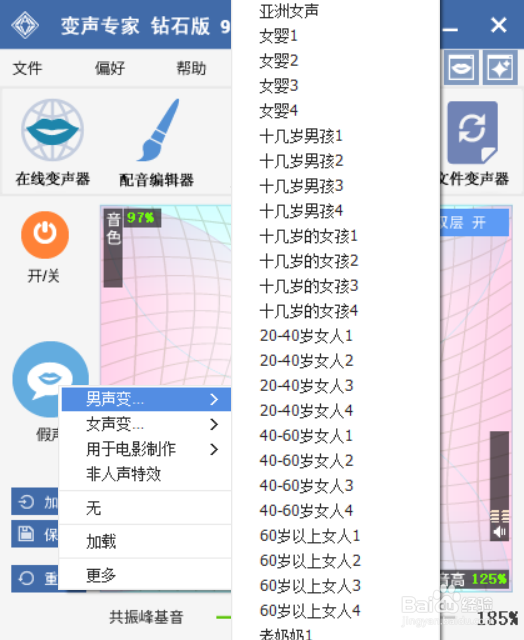Viewport: 524px width, 640px height.
Task: Choose 40-60岁女人2 voice preset
Action: (306, 460)
